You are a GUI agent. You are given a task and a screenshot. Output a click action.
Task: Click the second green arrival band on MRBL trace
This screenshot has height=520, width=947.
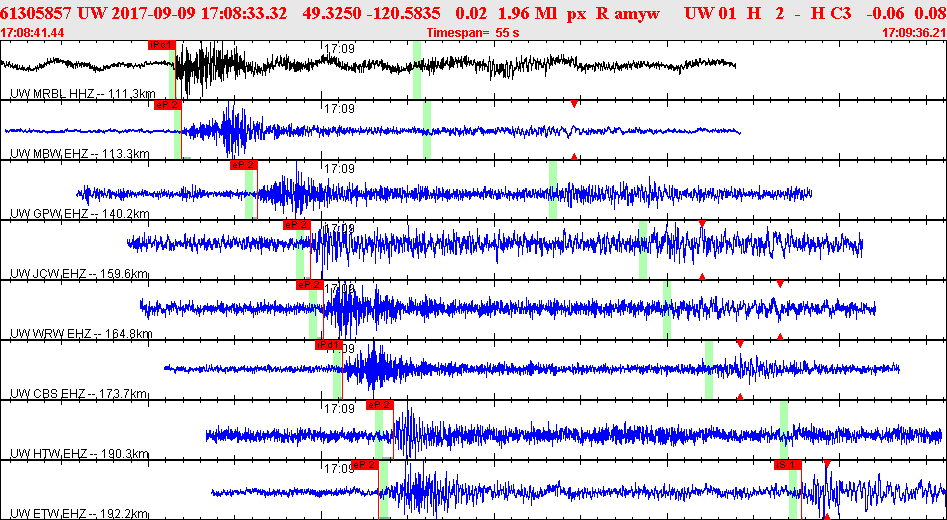[x=417, y=69]
